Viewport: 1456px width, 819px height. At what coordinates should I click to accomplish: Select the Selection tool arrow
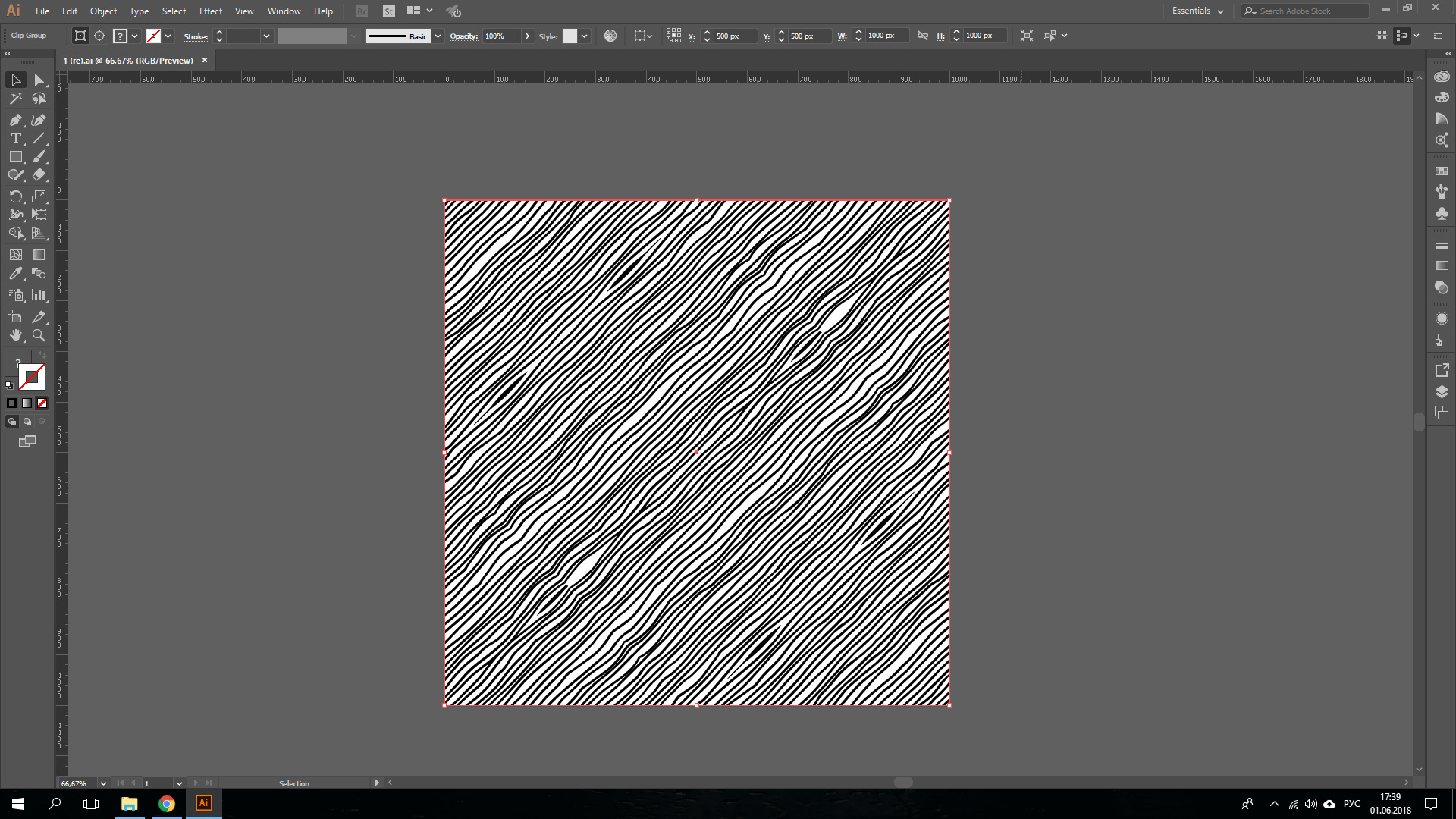16,80
